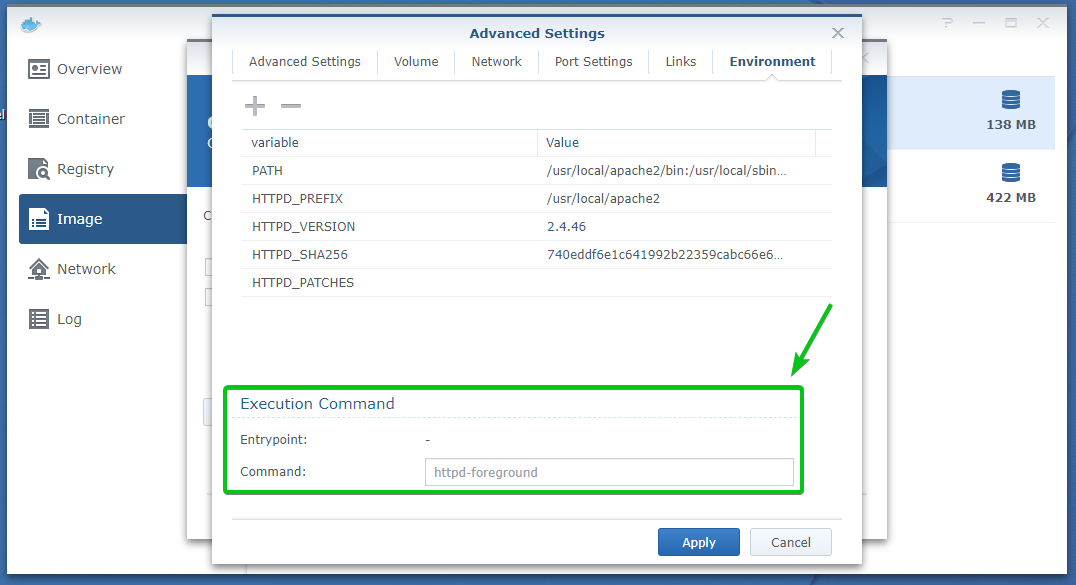
Task: Switch to the Volume tab
Action: click(416, 62)
